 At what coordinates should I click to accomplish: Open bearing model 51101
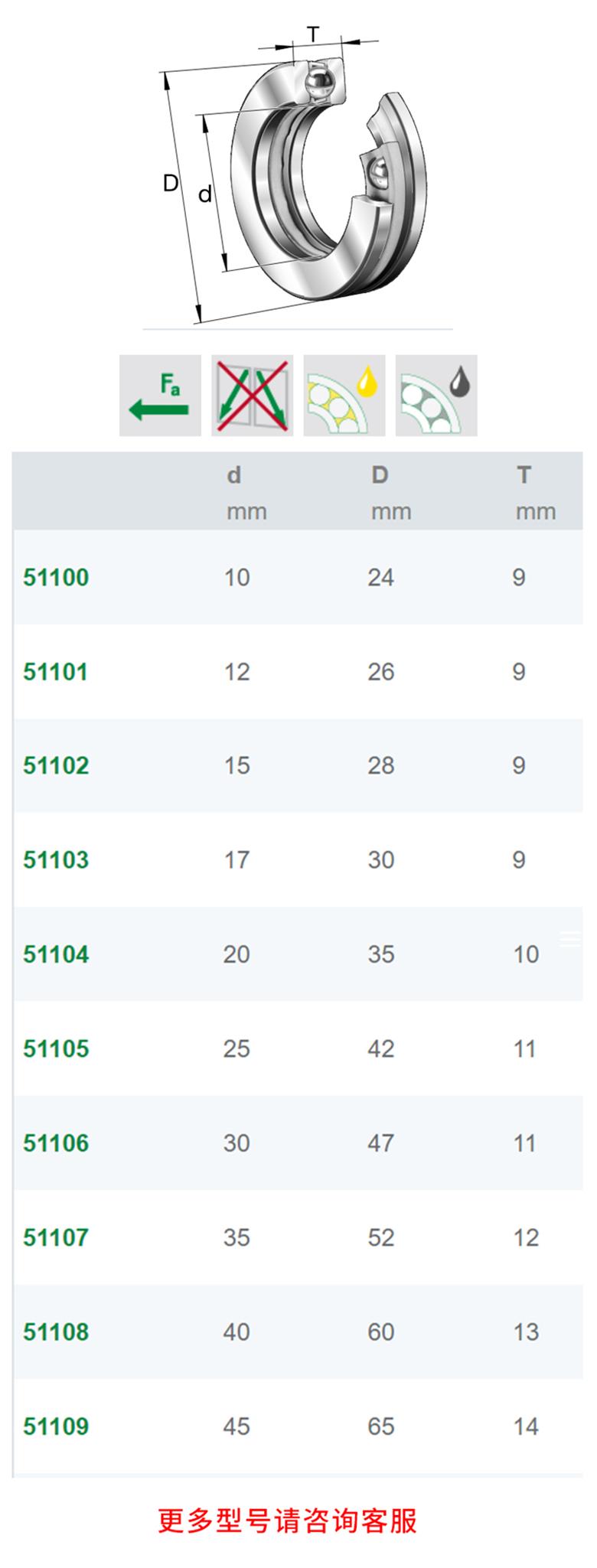(x=56, y=672)
